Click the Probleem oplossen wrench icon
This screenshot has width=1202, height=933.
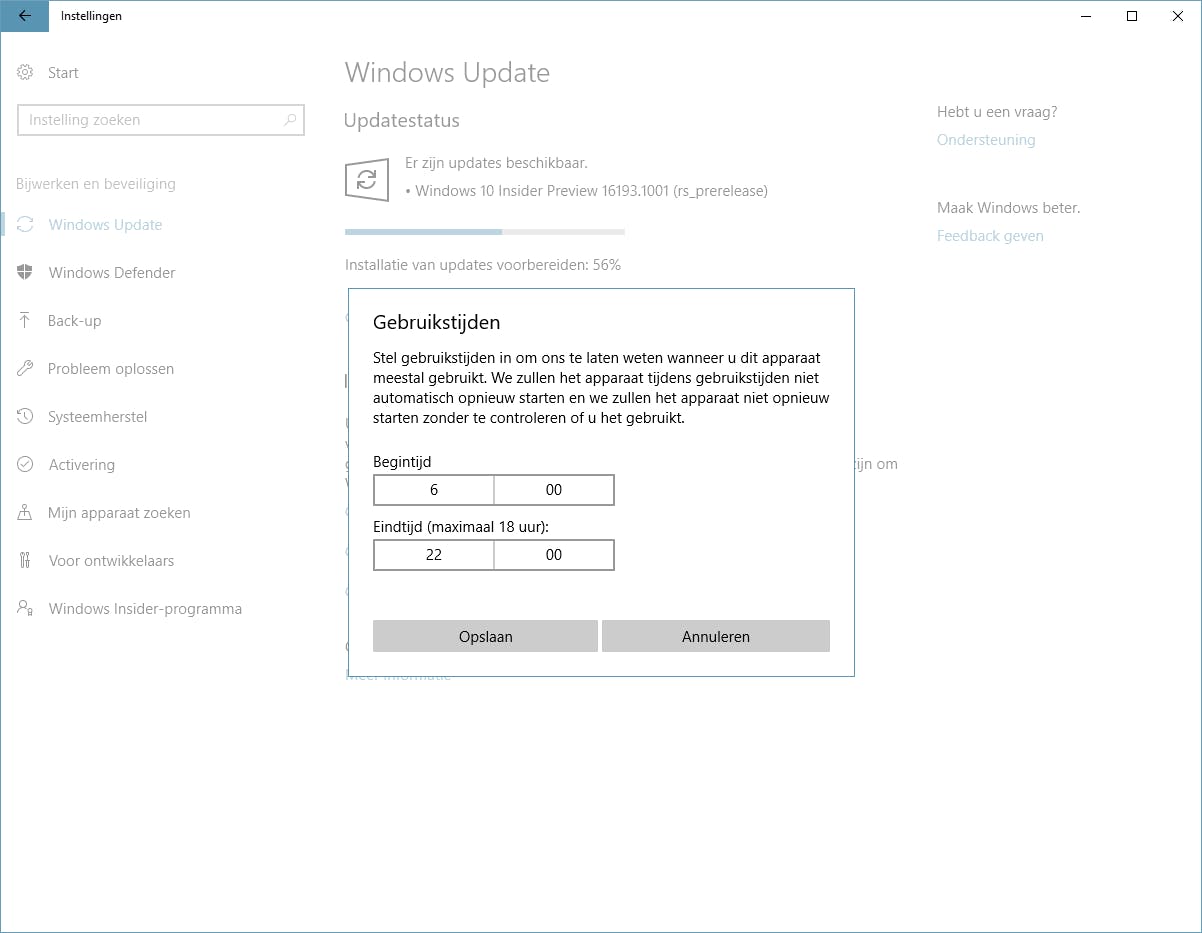[x=25, y=369]
